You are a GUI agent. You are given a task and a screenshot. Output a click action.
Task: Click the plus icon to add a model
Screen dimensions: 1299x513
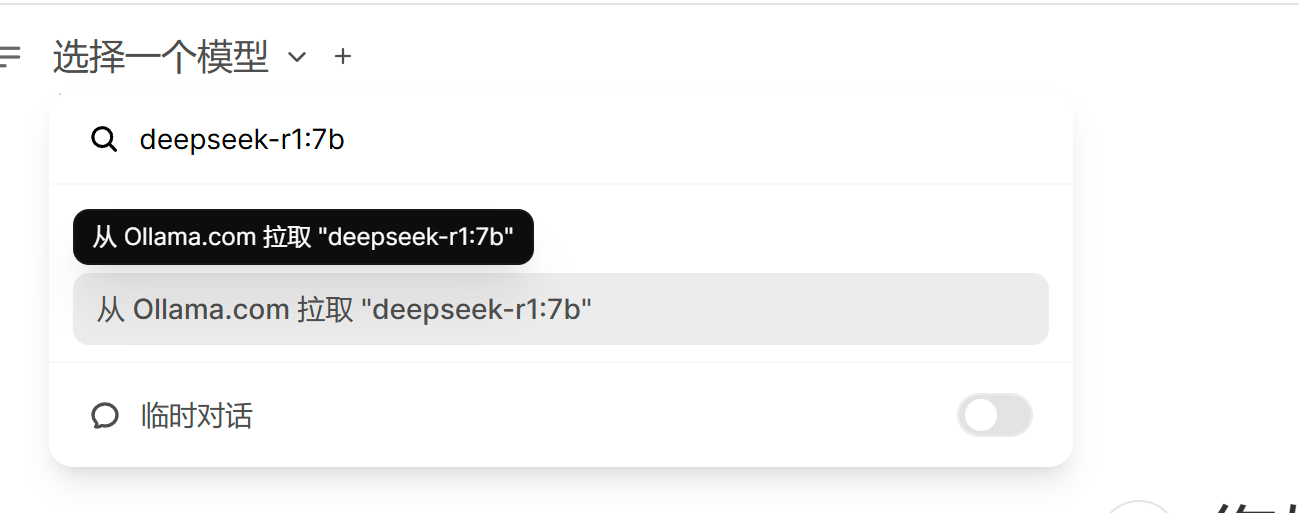point(343,57)
